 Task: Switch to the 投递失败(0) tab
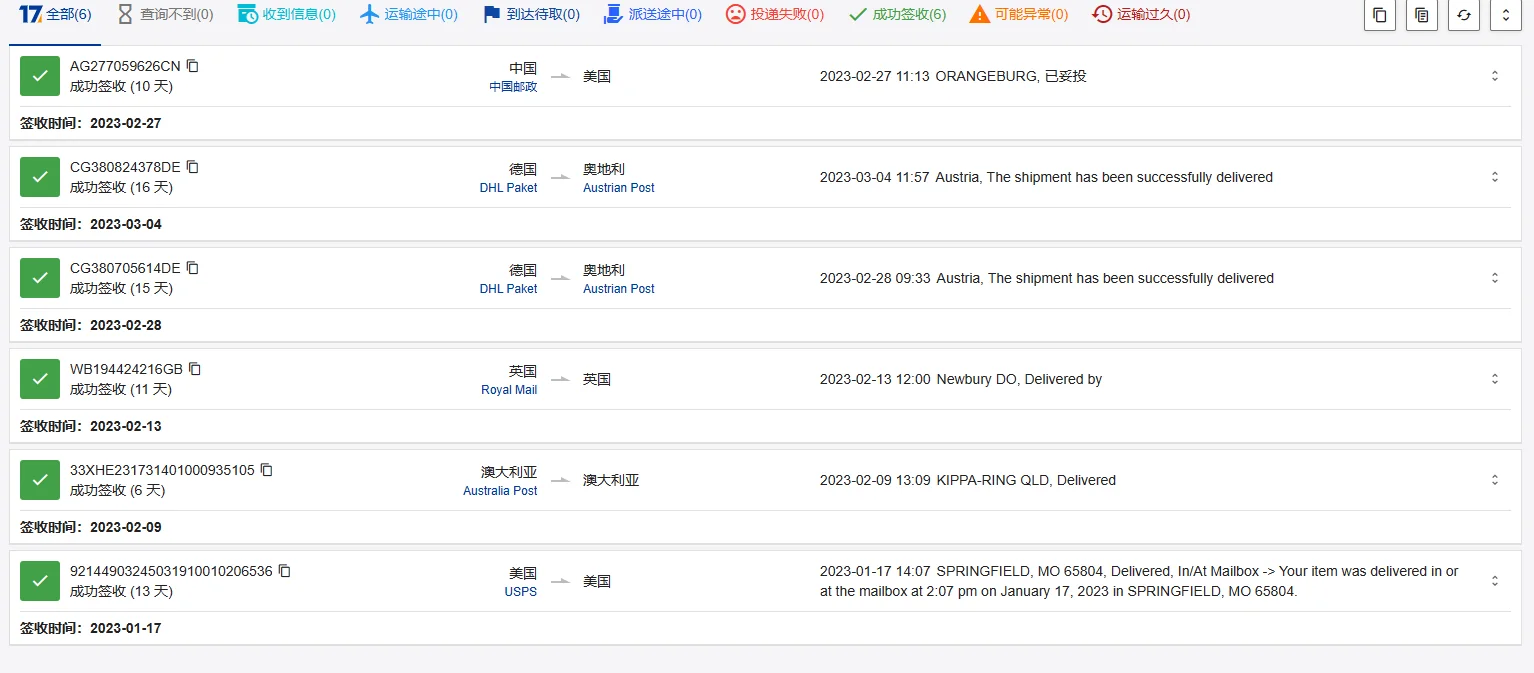coord(775,15)
